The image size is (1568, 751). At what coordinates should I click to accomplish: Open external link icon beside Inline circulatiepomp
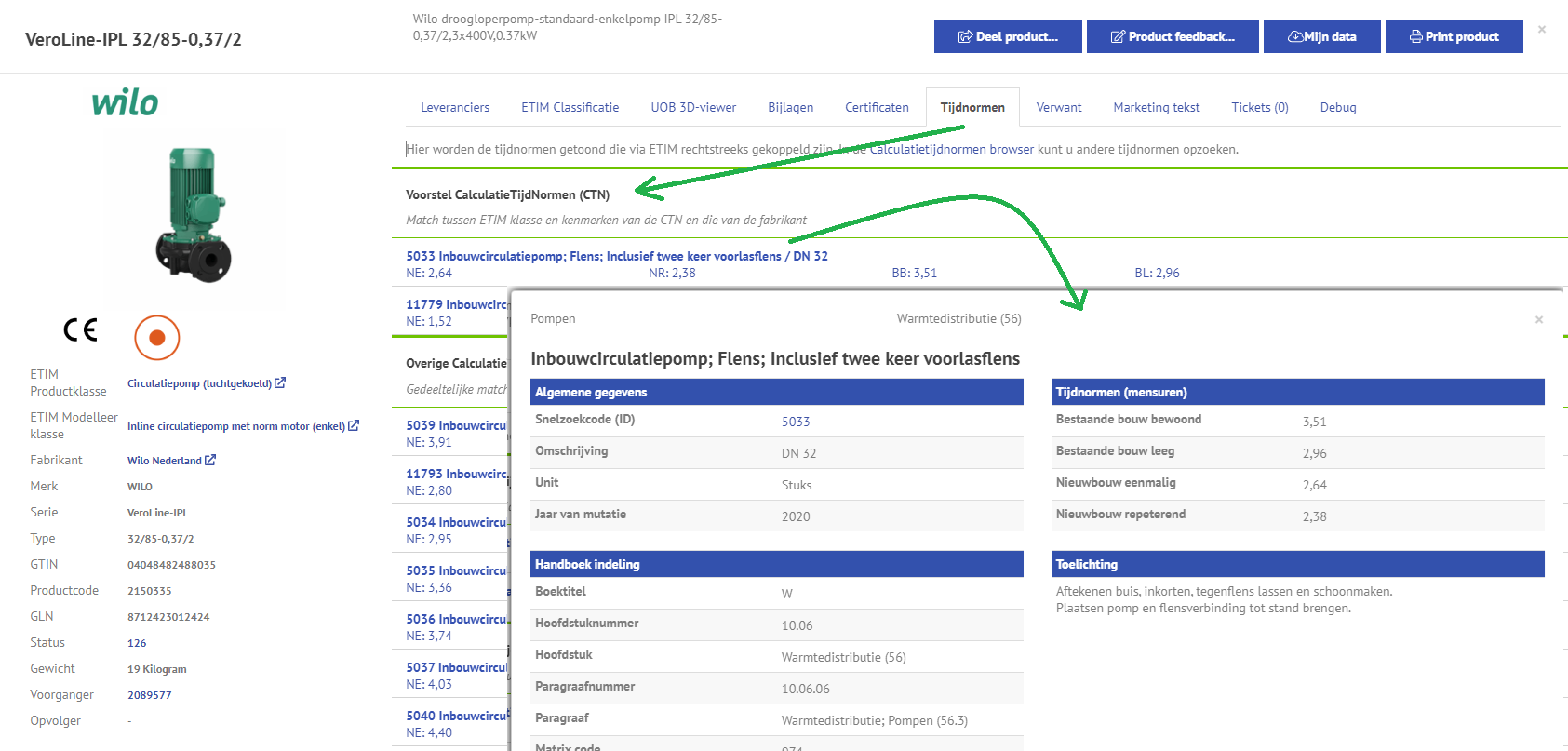(354, 425)
